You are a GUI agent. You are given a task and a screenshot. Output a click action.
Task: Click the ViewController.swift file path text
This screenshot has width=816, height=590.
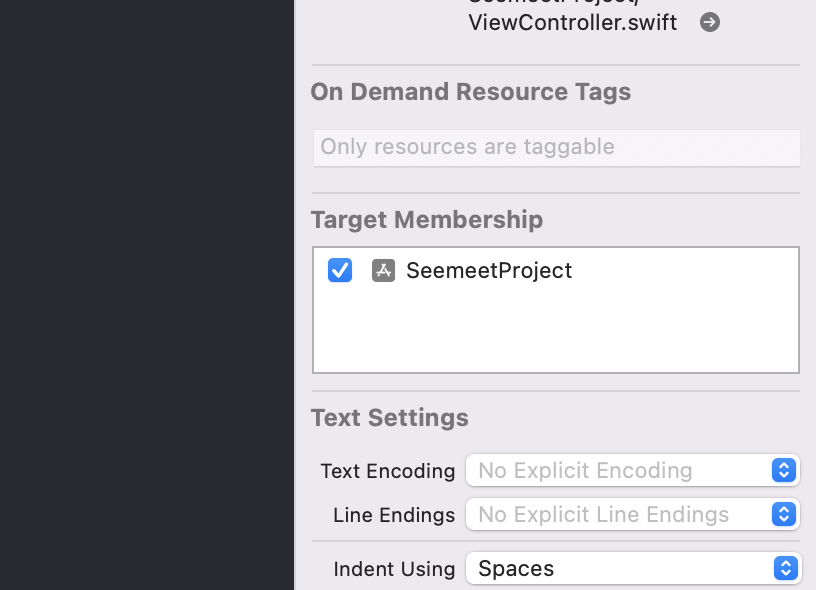[x=572, y=22]
